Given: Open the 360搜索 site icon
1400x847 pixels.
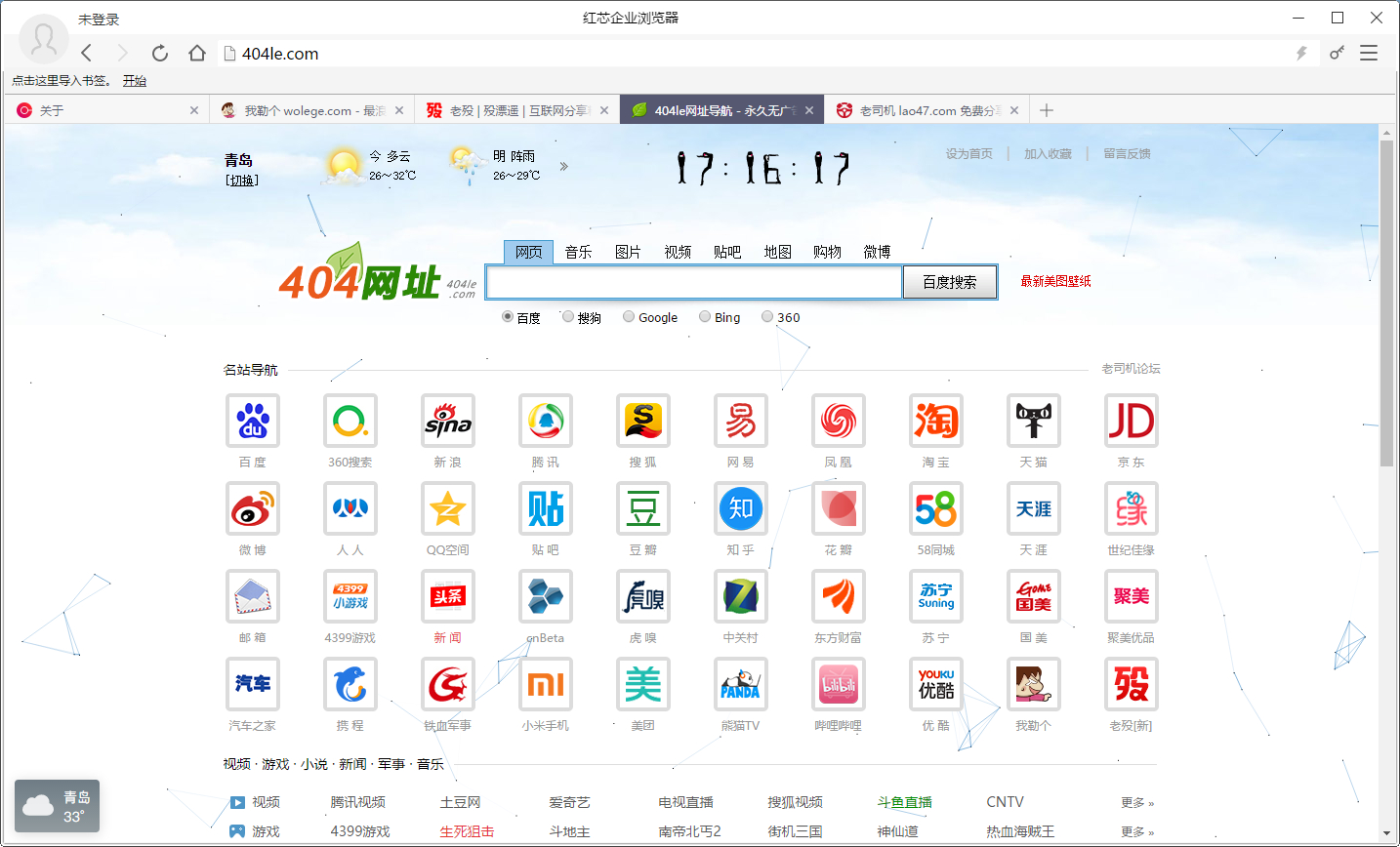Looking at the screenshot, I should click(350, 421).
